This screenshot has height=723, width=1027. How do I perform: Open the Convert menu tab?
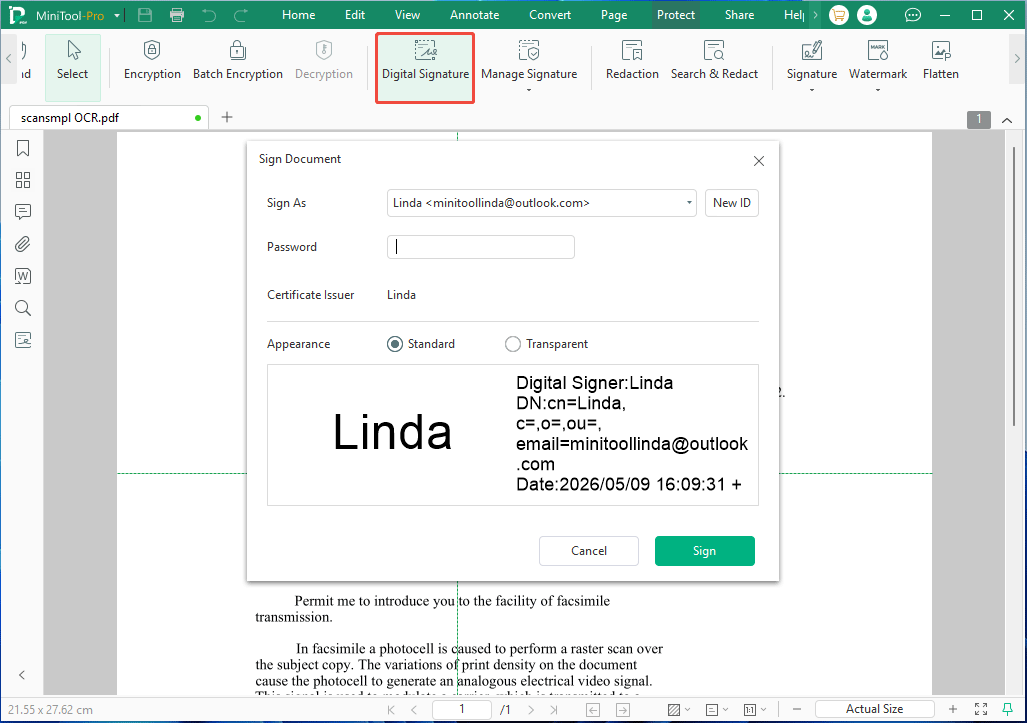[550, 15]
